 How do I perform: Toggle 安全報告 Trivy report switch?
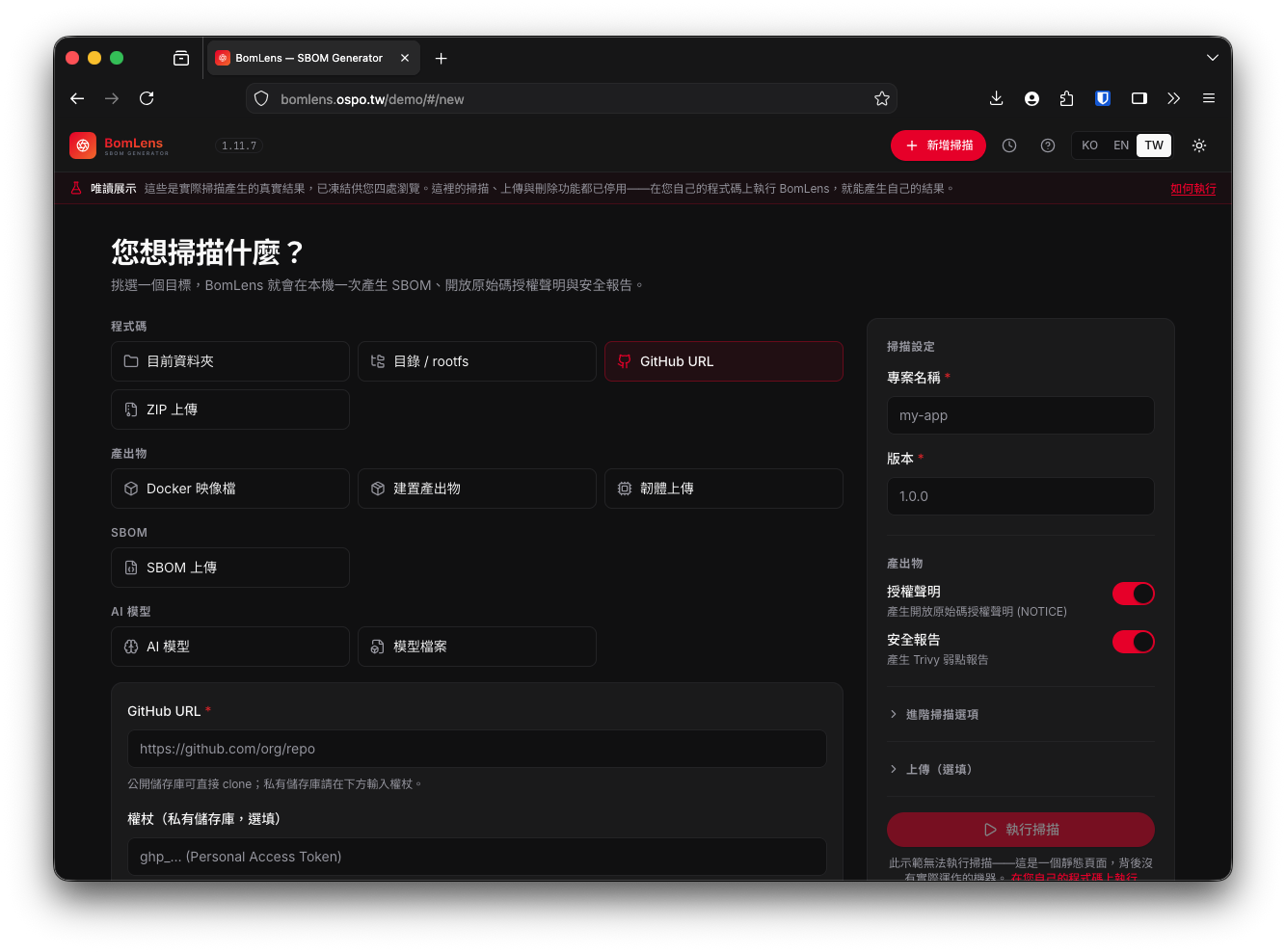(x=1133, y=642)
